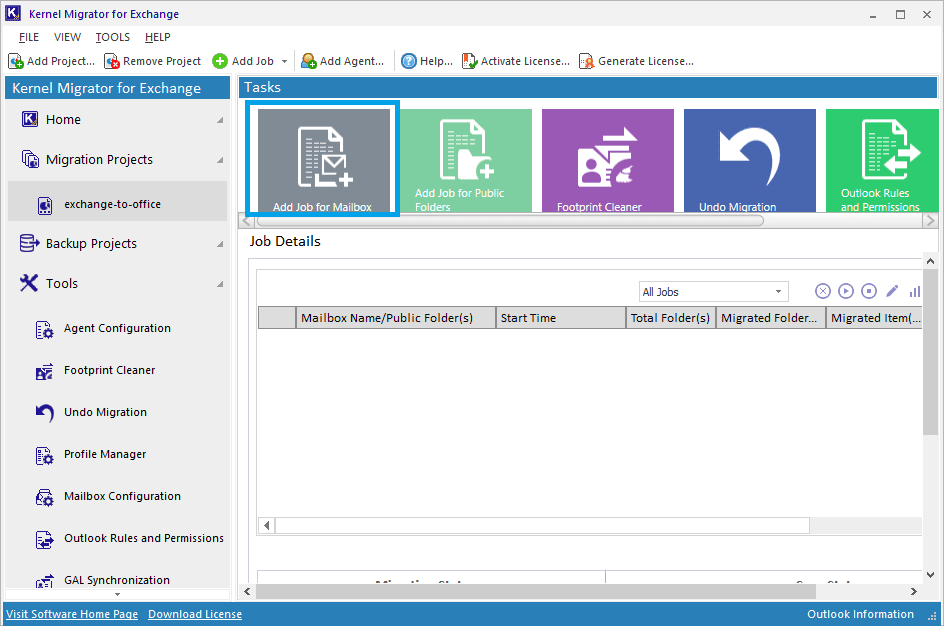The height and width of the screenshot is (626, 944).
Task: Open the VIEW menu
Action: coord(67,37)
